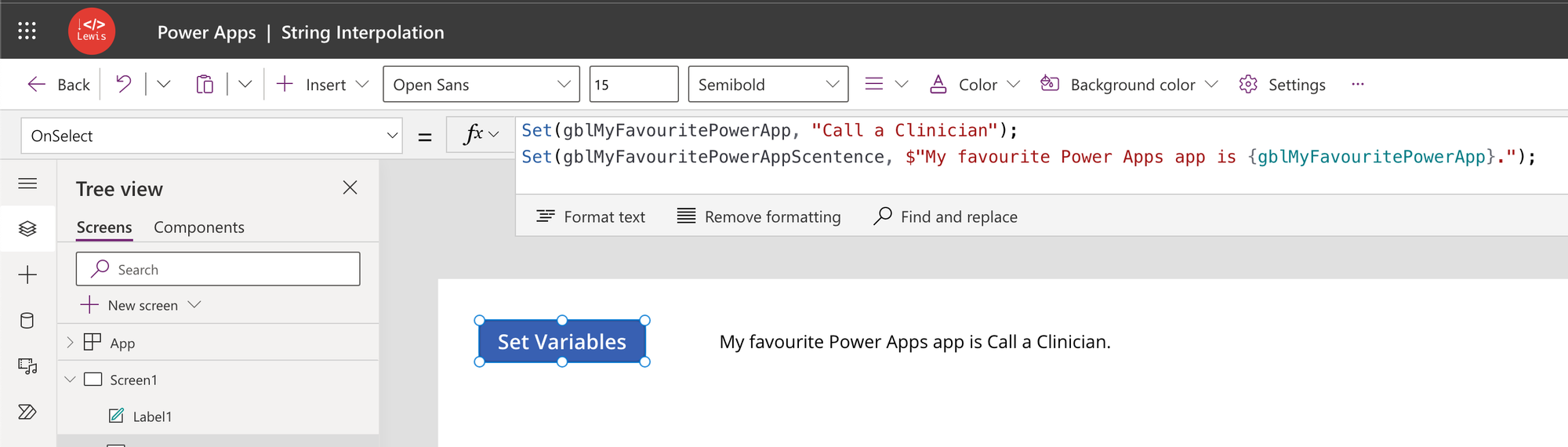This screenshot has height=447, width=1568.
Task: Click the Tree view Search box
Action: (218, 269)
